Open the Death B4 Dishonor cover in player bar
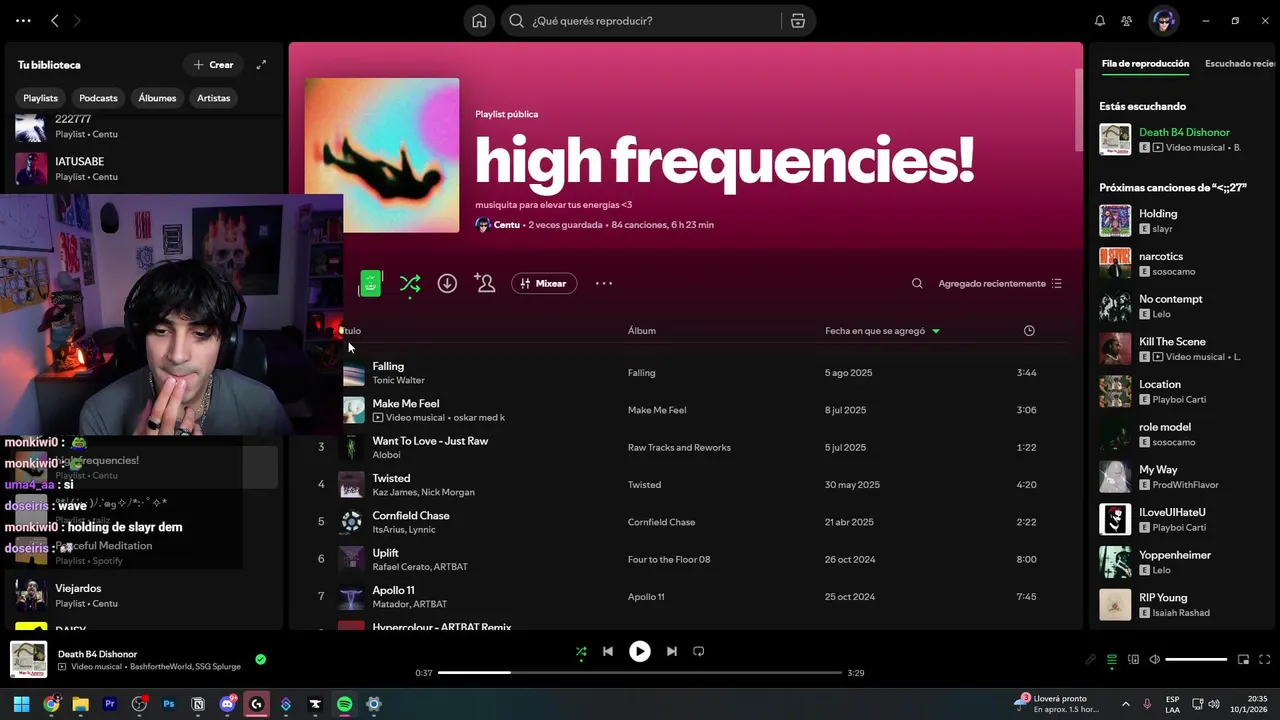 [x=28, y=659]
